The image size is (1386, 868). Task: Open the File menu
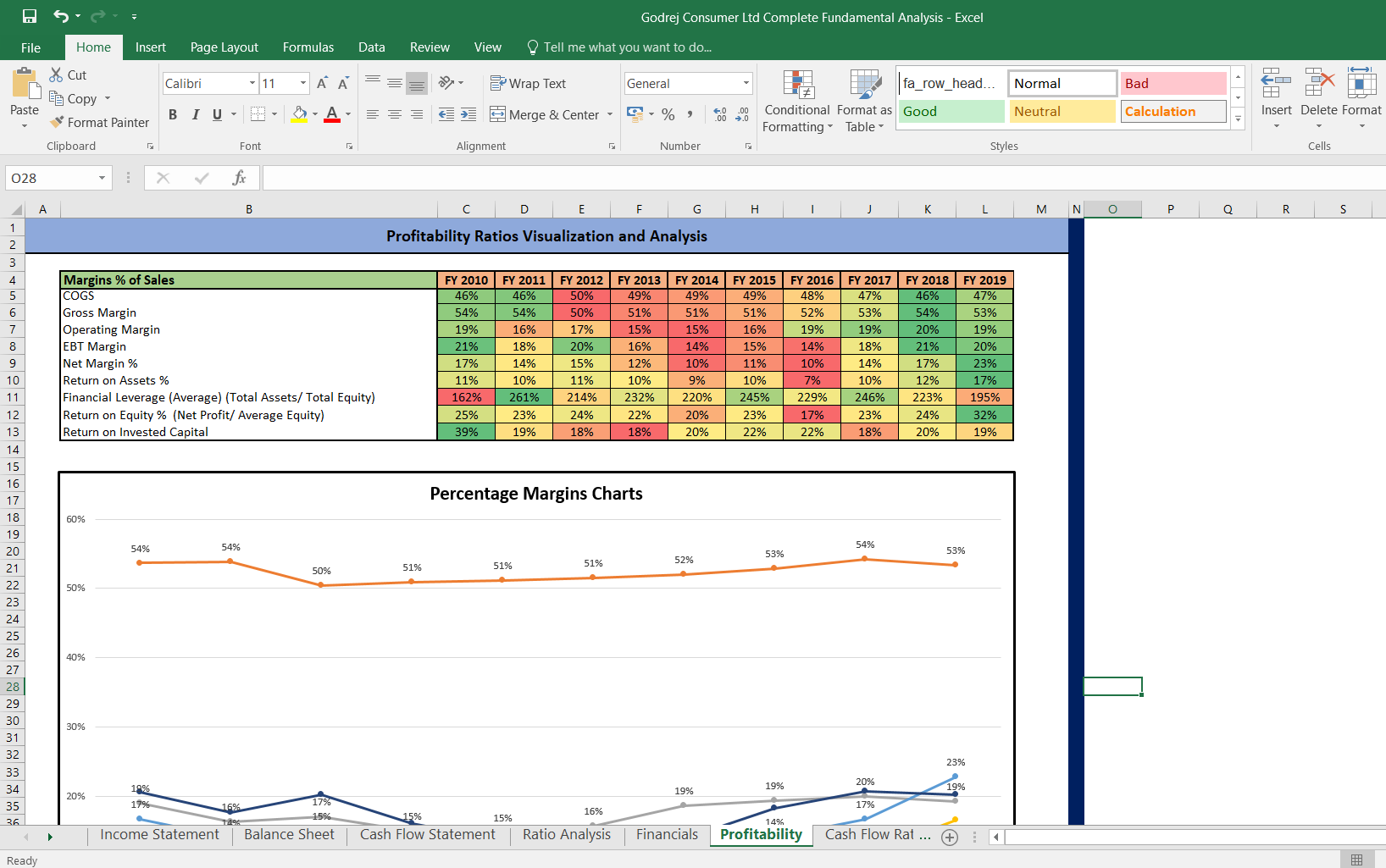point(30,47)
